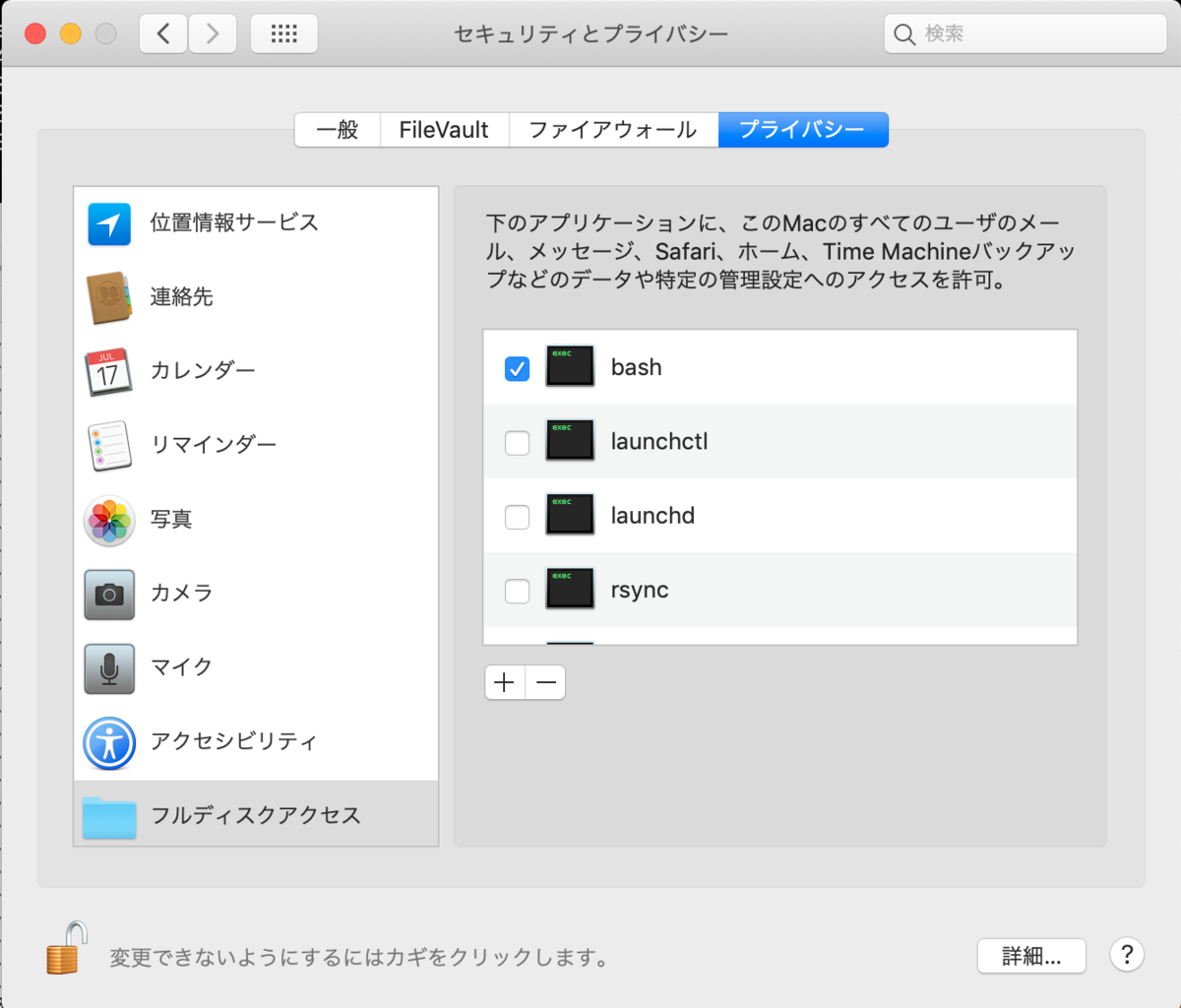Select フルディスクアクセス label in sidebar
Viewport: 1181px width, 1008px height.
click(x=256, y=816)
